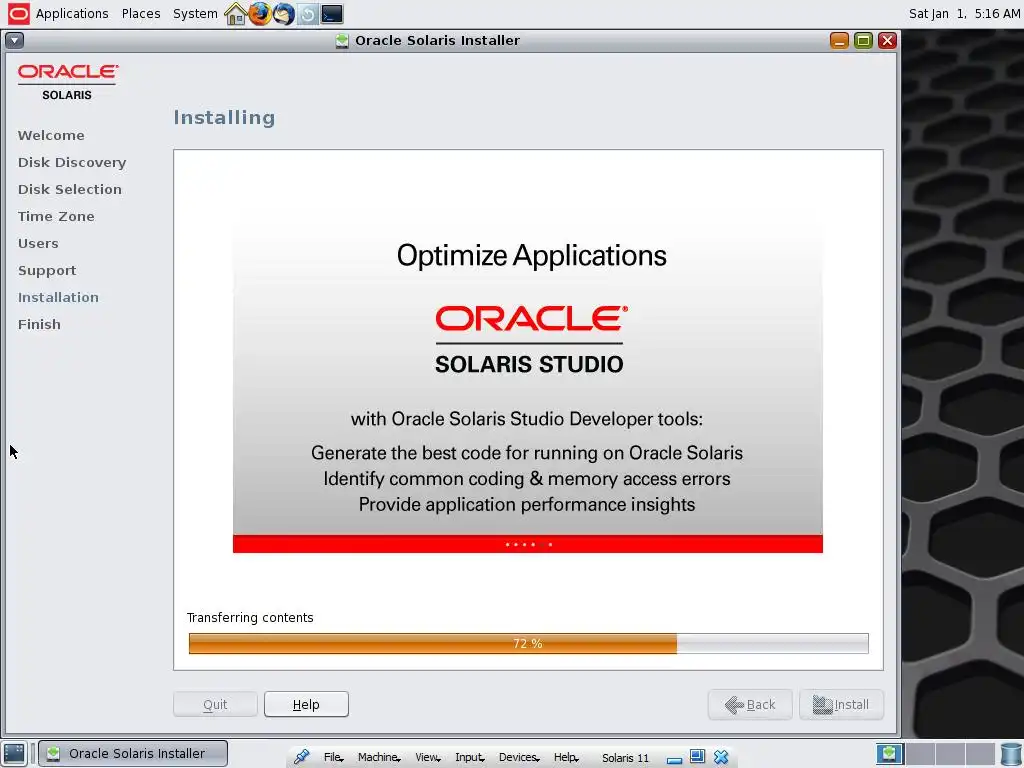Click the Time Zone step
1024x768 pixels.
[x=56, y=216]
